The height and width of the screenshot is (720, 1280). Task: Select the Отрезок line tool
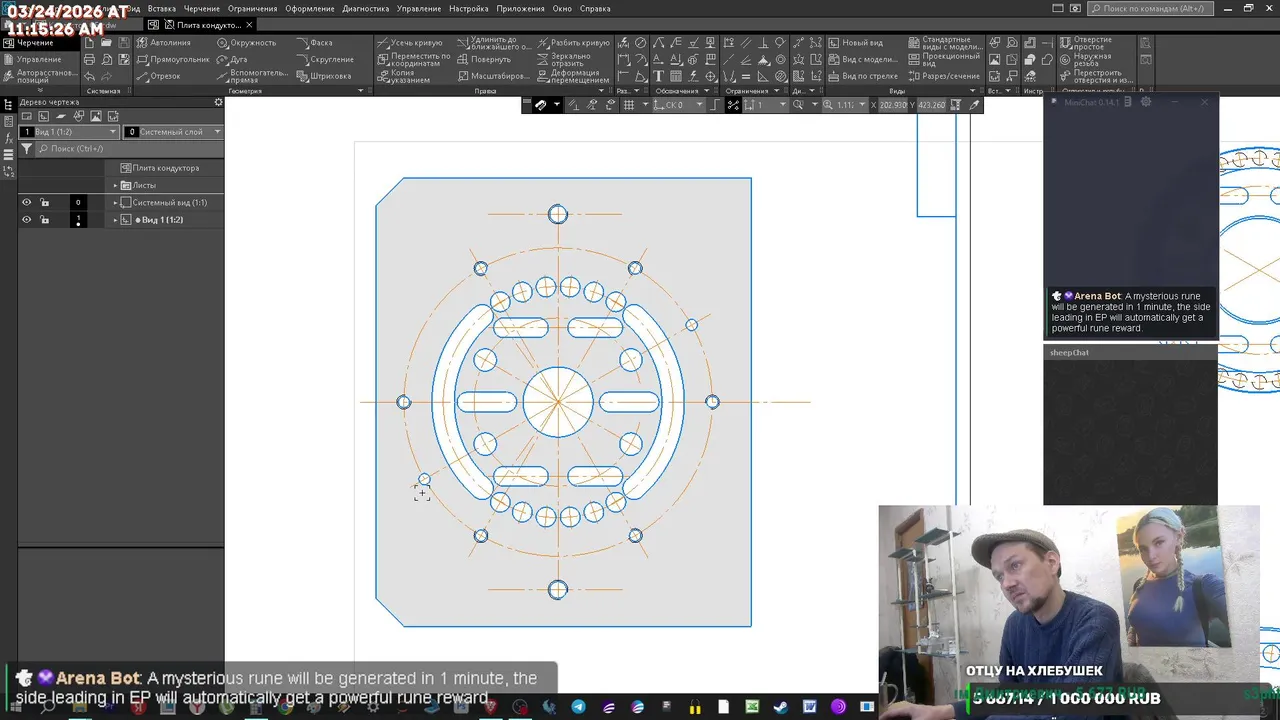pyautogui.click(x=158, y=76)
